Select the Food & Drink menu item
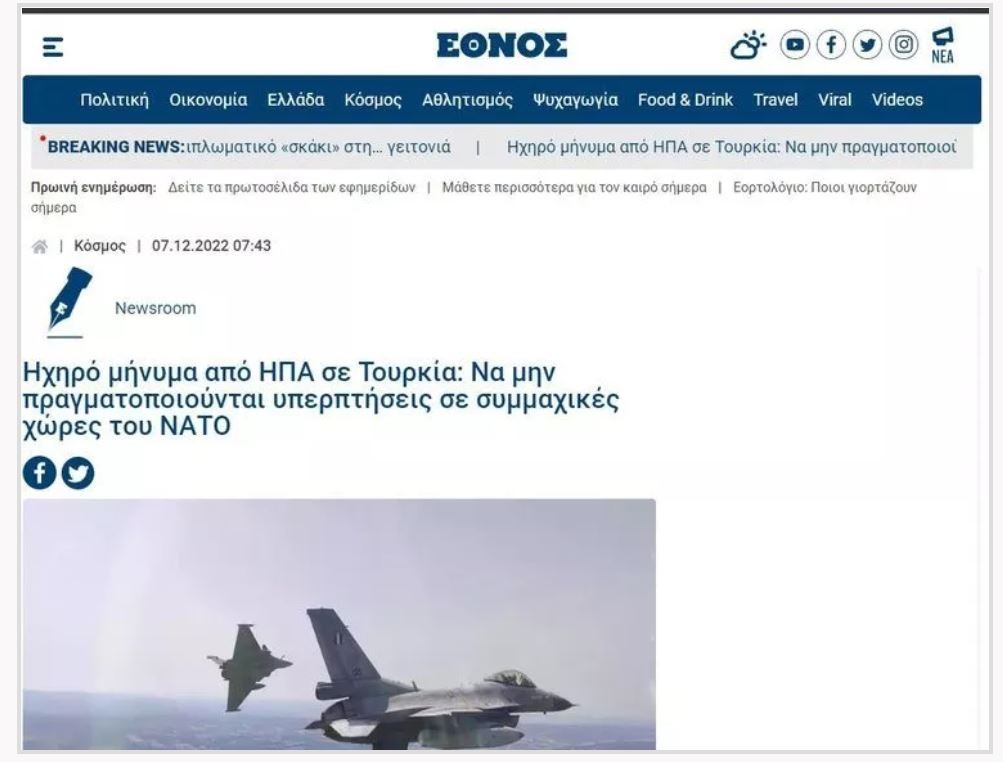 [x=685, y=100]
